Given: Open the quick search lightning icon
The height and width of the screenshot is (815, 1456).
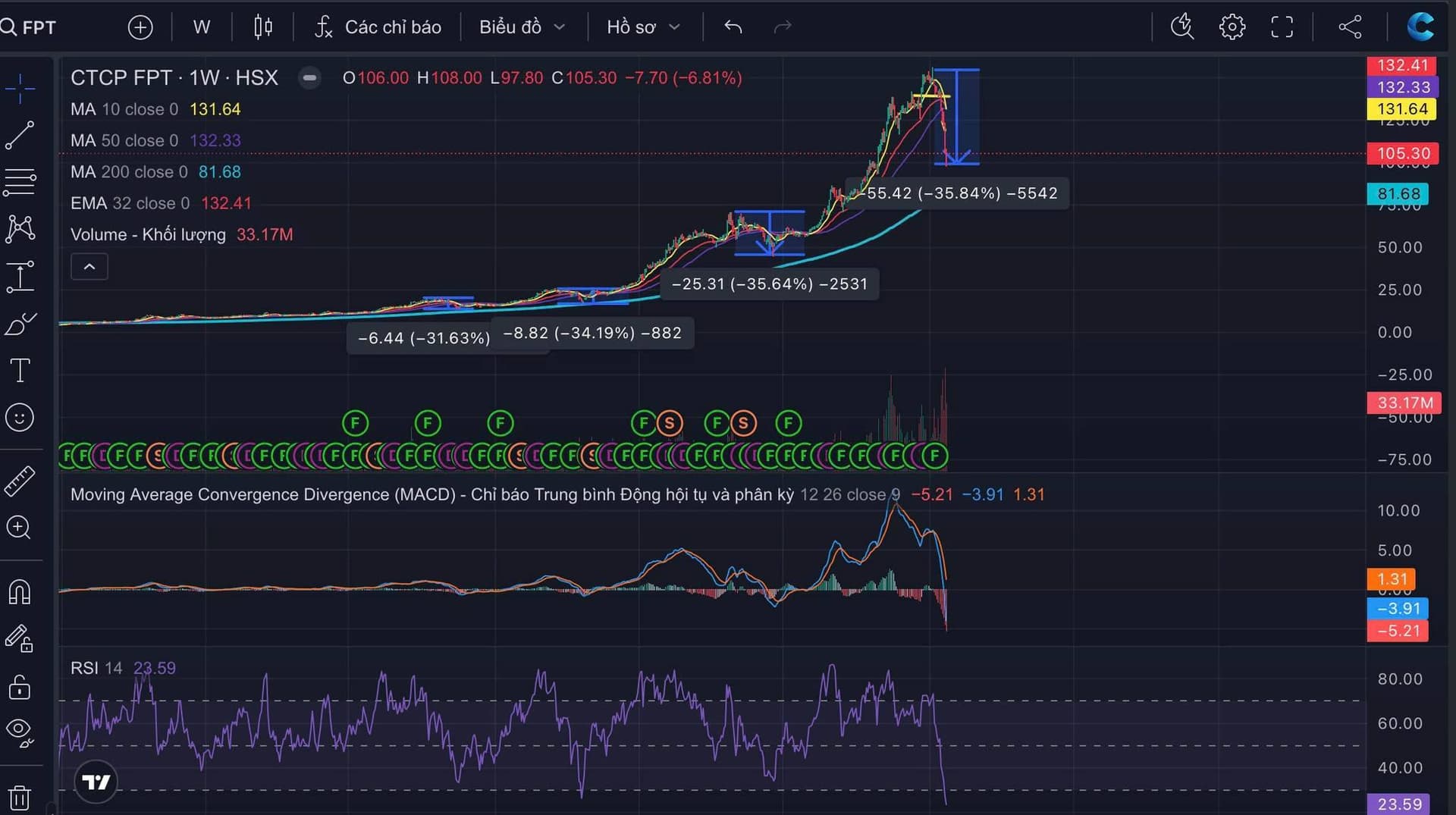Looking at the screenshot, I should tap(1182, 27).
